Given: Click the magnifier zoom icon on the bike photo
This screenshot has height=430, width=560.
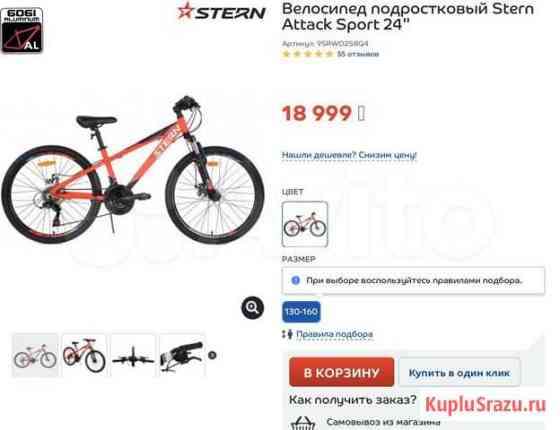Looking at the screenshot, I should pyautogui.click(x=252, y=308).
